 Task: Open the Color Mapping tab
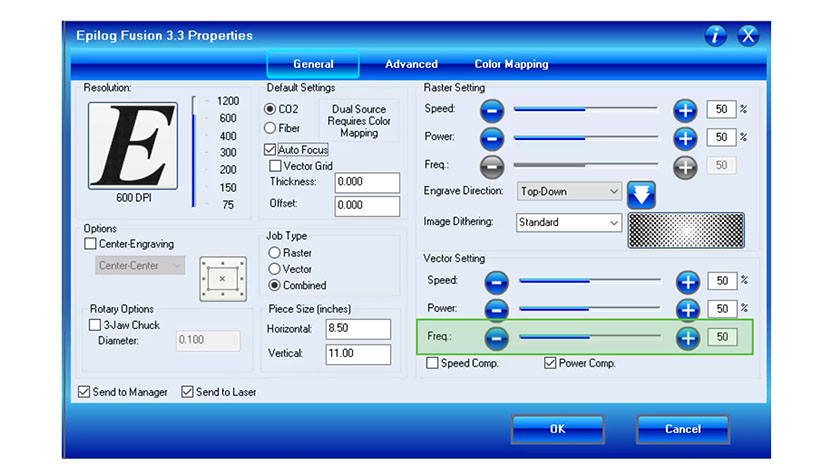(x=511, y=64)
